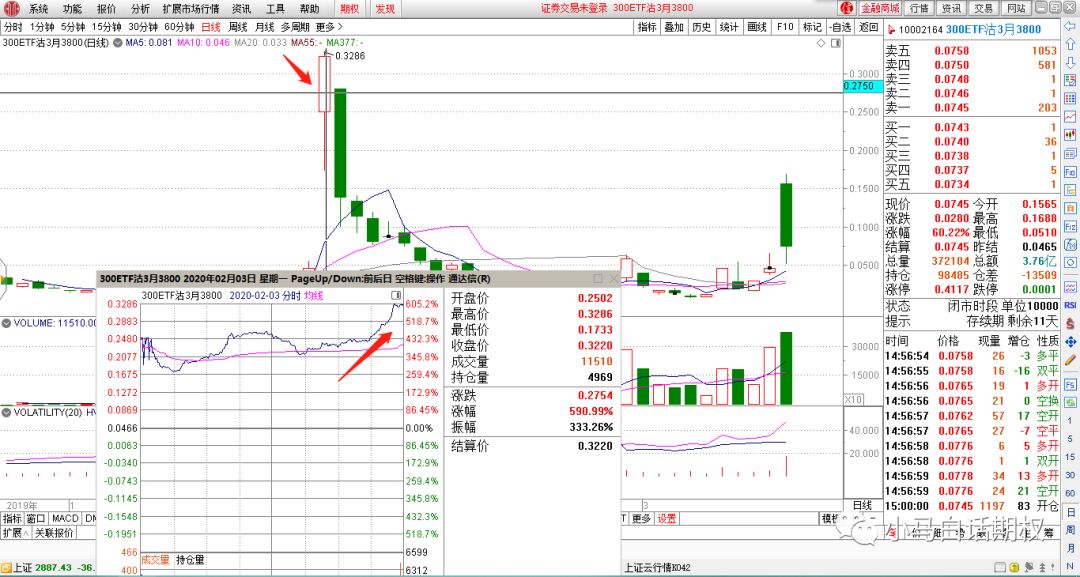1080x577 pixels.
Task: Click the RSI indicator icon in sidebar
Action: tap(1070, 304)
